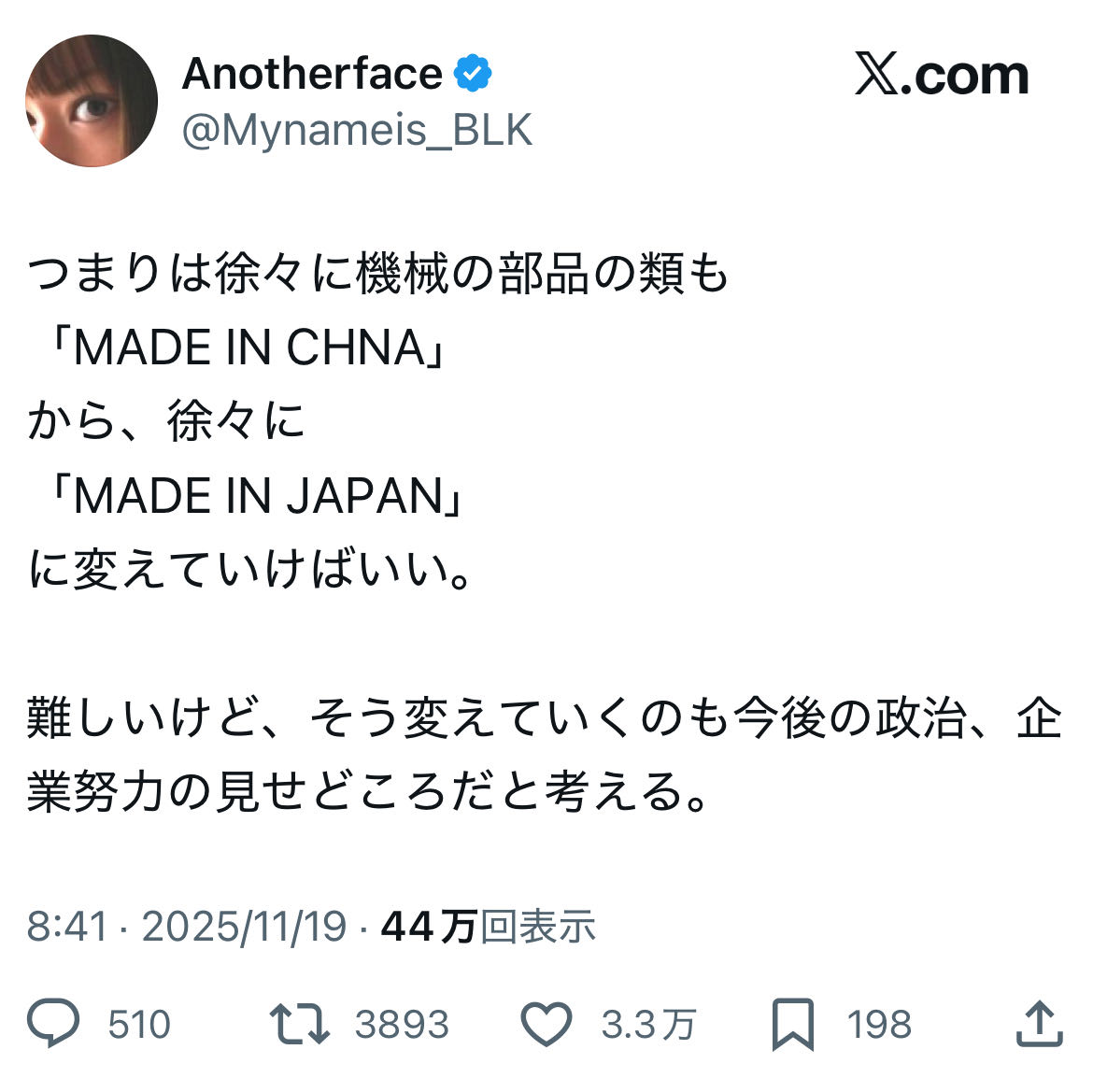The width and height of the screenshot is (1093, 1092).
Task: Click the blue verified badge
Action: pyautogui.click(x=473, y=74)
